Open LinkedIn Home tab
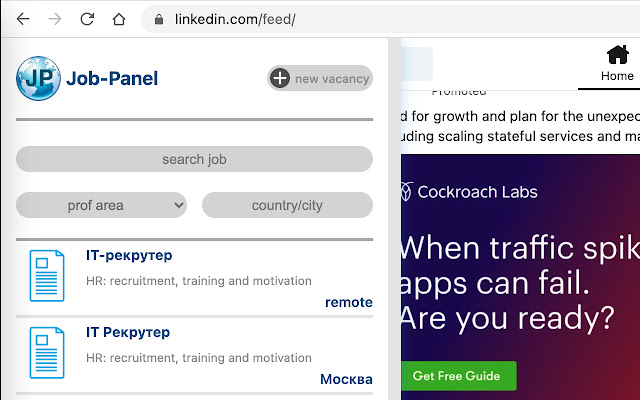 point(616,63)
